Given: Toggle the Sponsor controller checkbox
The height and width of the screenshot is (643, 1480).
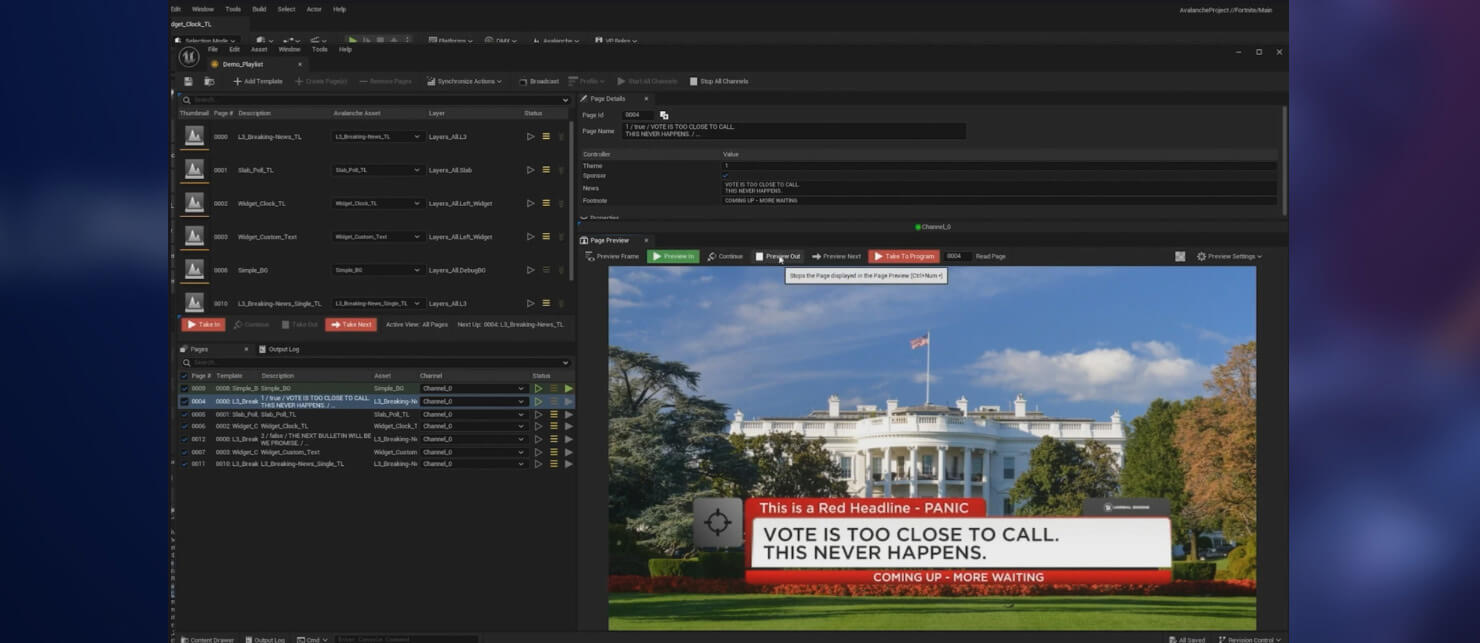Looking at the screenshot, I should click(x=726, y=176).
